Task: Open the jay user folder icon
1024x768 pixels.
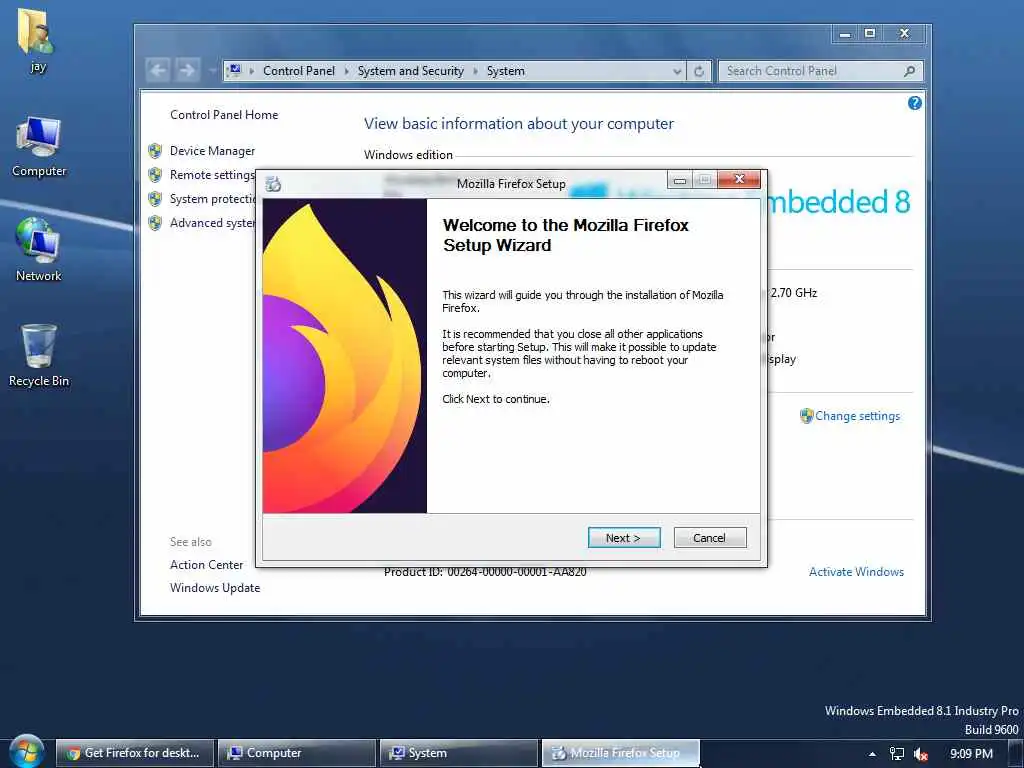Action: (37, 40)
